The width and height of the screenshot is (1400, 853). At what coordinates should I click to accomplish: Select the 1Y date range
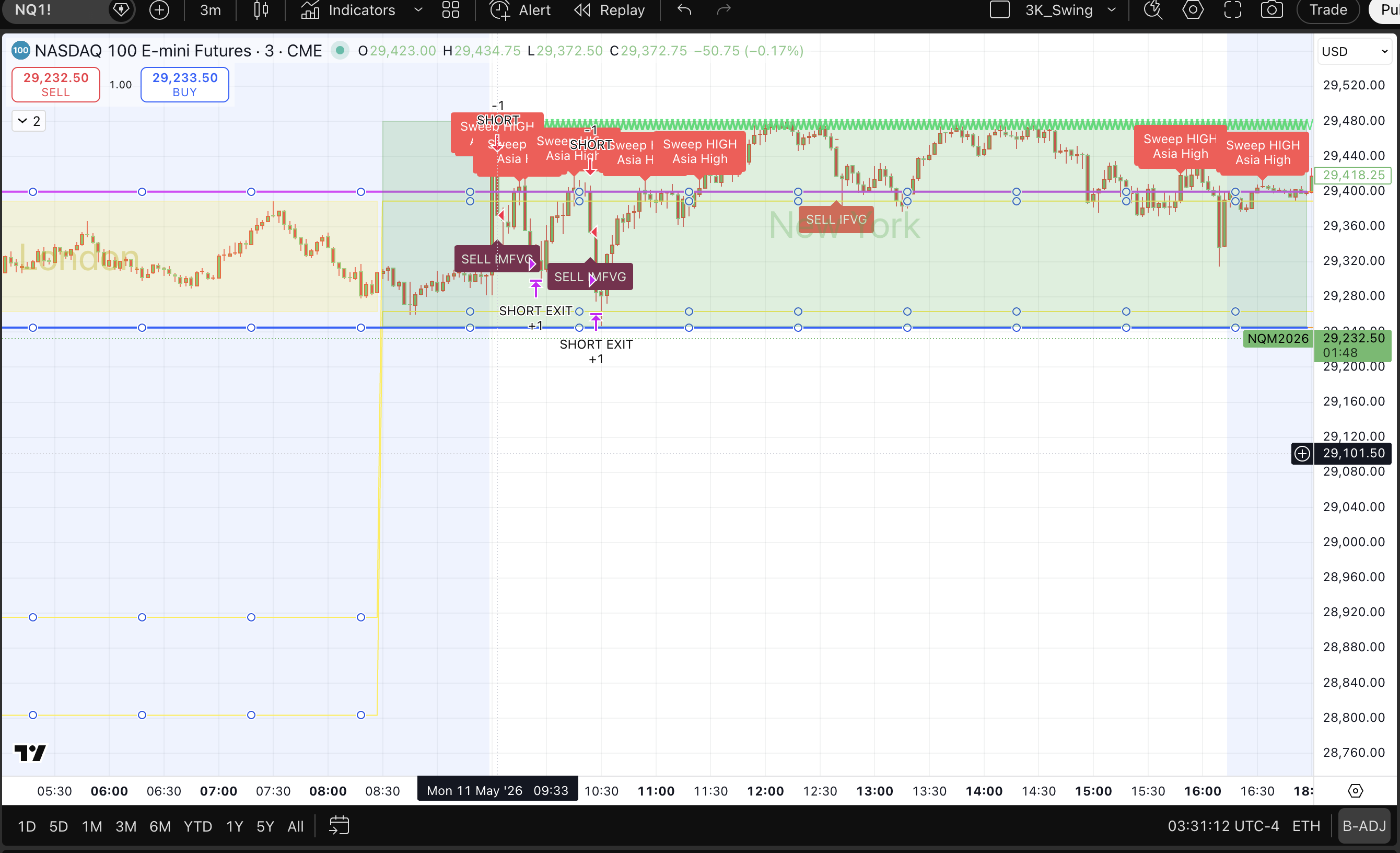point(235,826)
